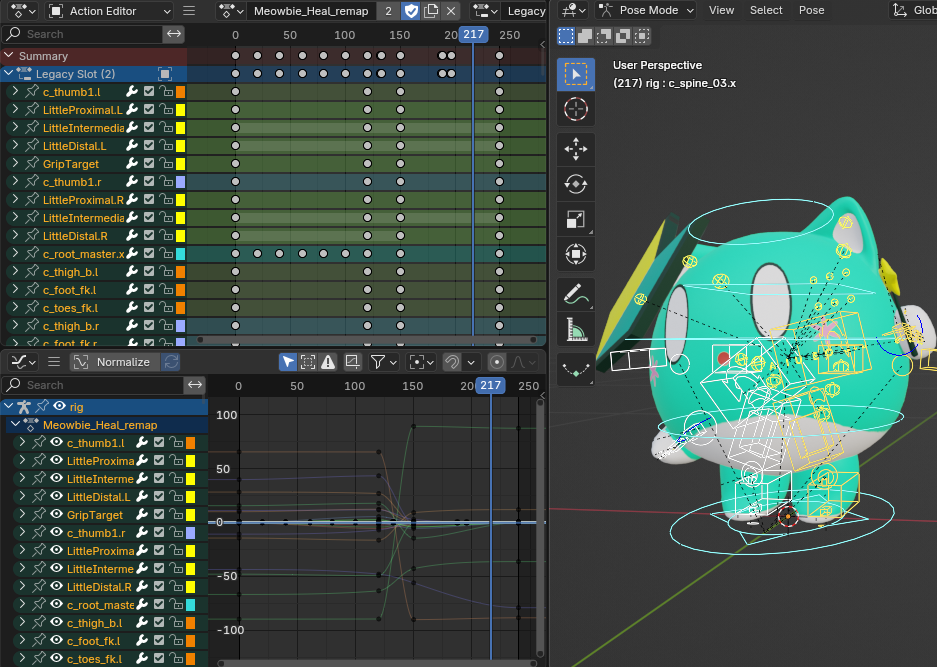
Task: Click the wrench icon on Graph Editor c_thumb1.r row
Action: [142, 533]
